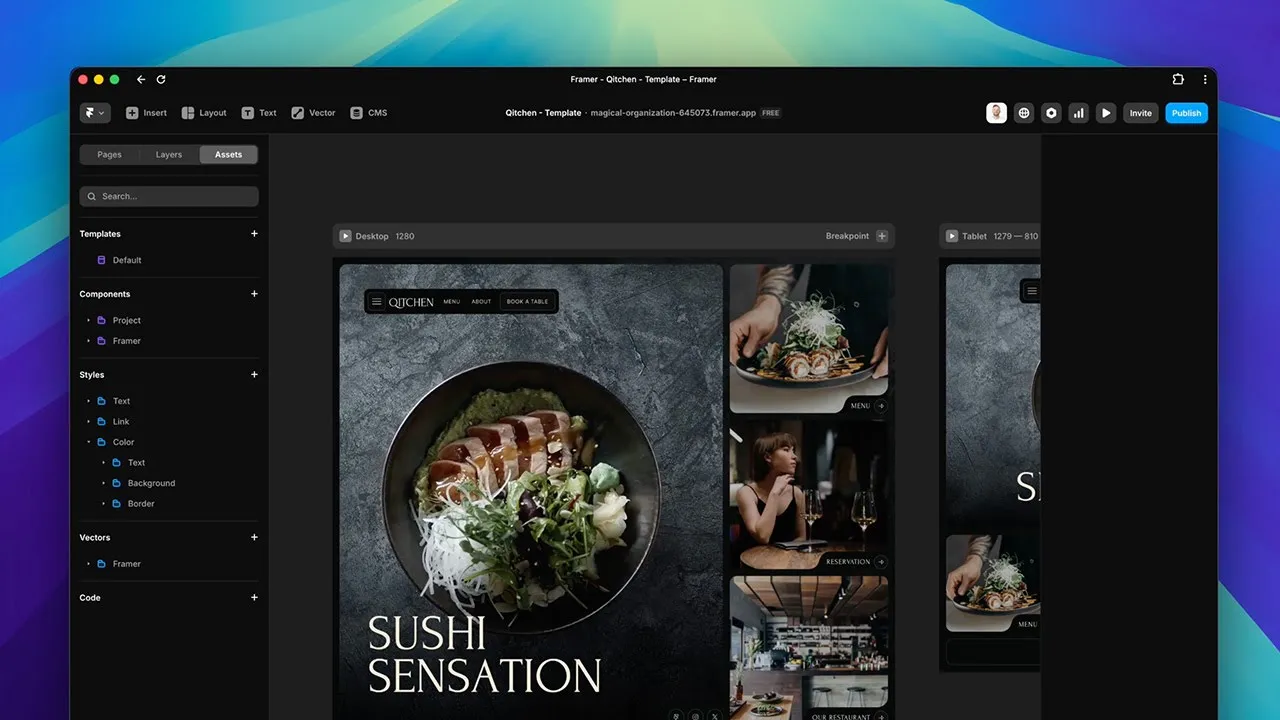
Task: Select the Our Restaurant interior image card
Action: coord(809,647)
